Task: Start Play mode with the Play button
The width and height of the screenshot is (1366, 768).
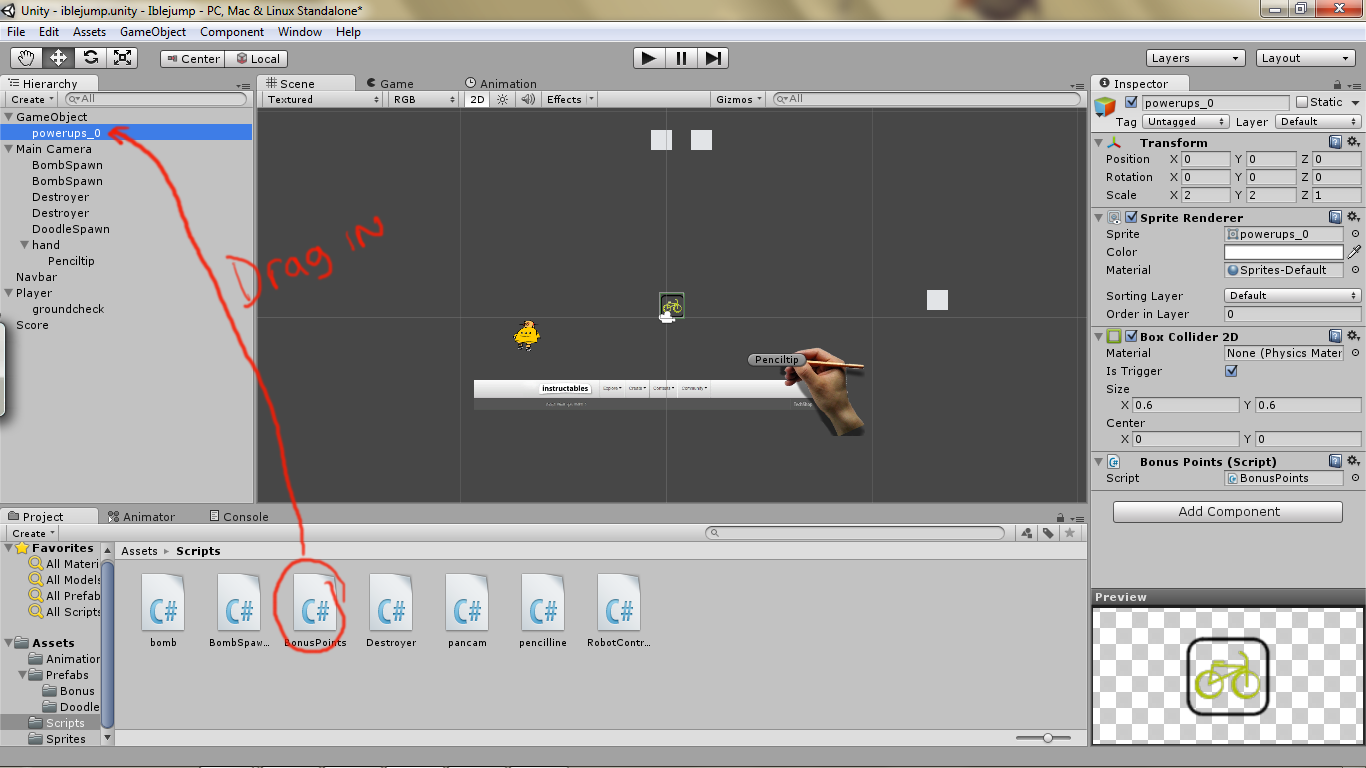Action: [649, 58]
